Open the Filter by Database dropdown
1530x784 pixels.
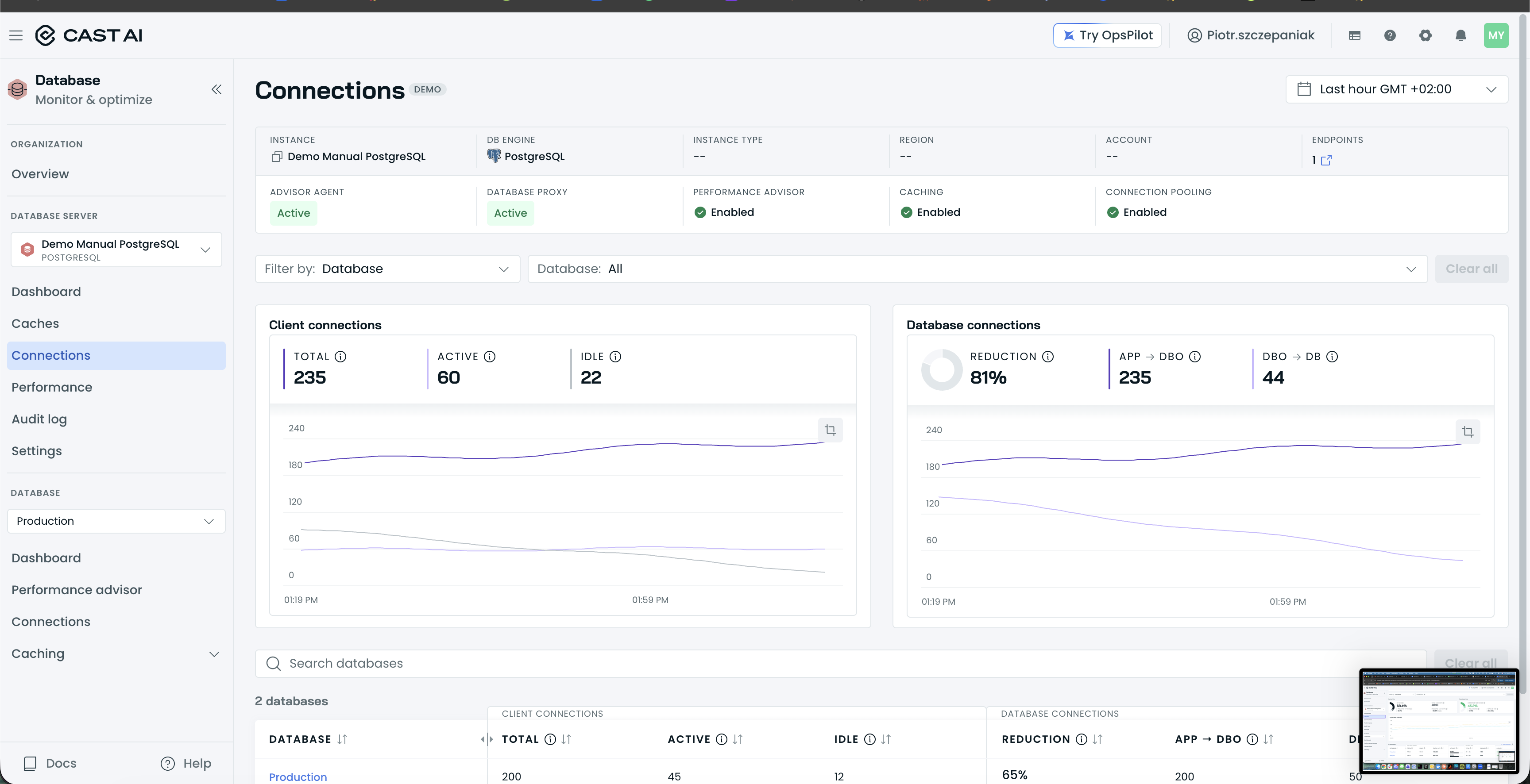coord(387,269)
